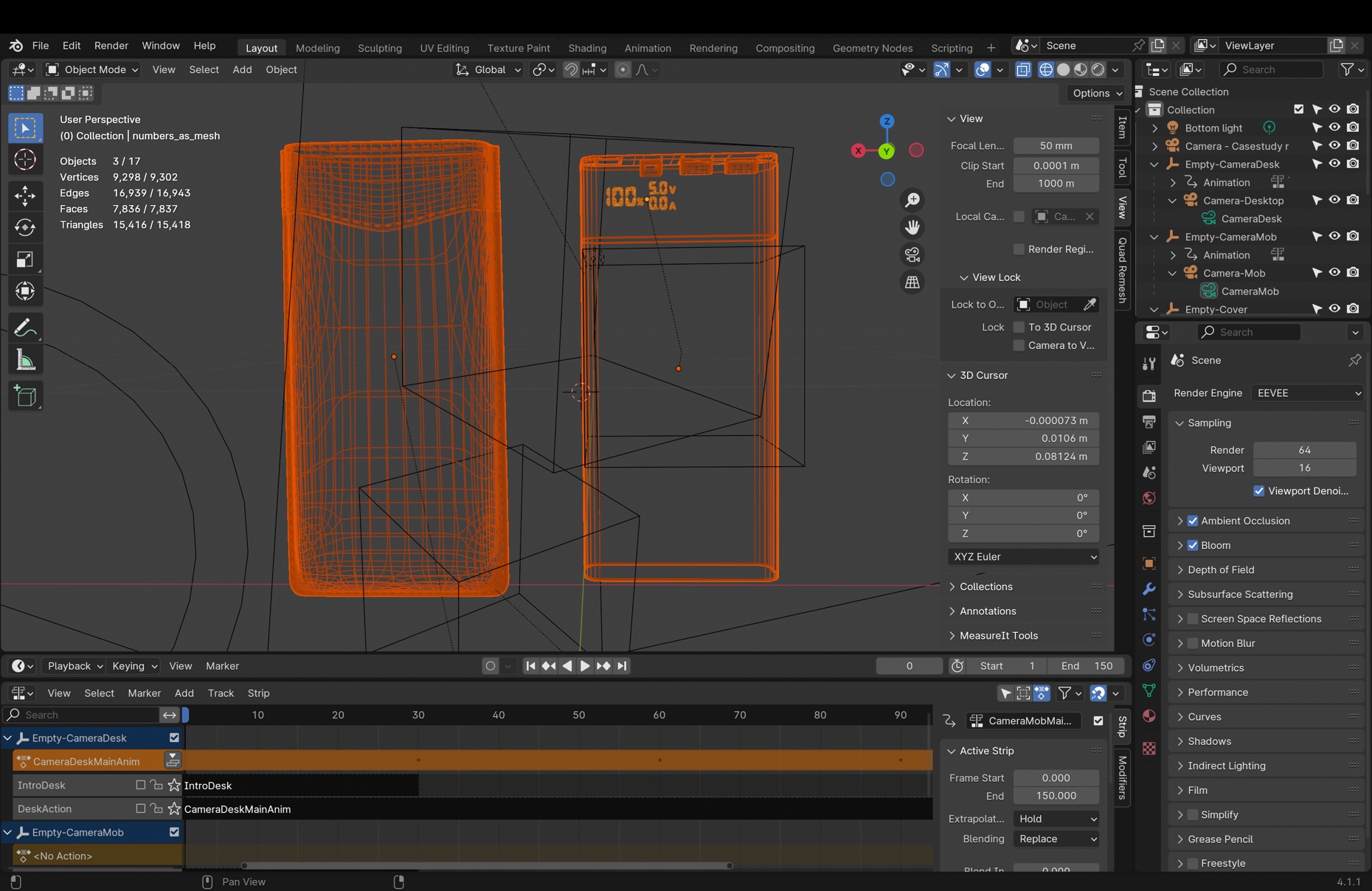Switch to the Shading workspace tab

[x=586, y=48]
